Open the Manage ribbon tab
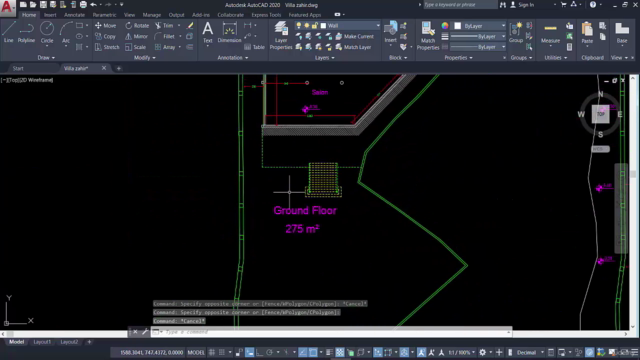The width and height of the screenshot is (640, 360). 151,15
